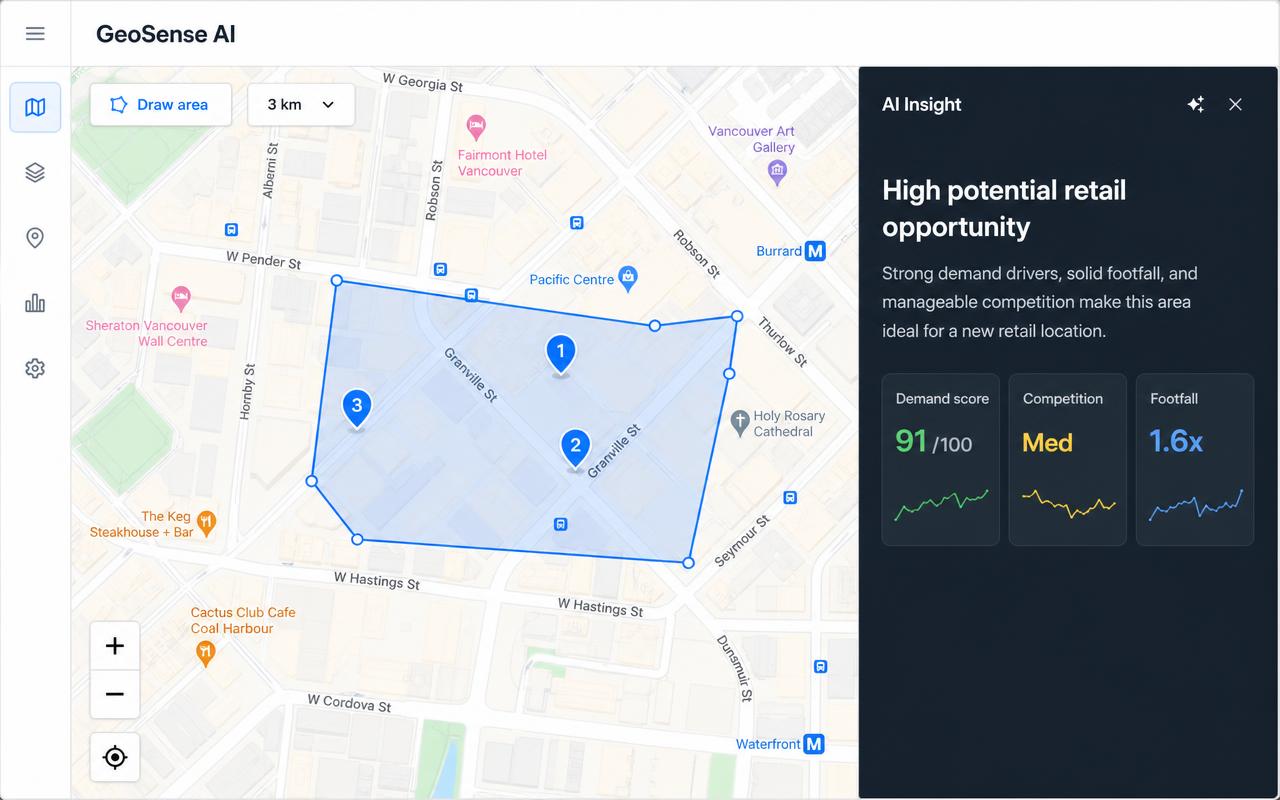This screenshot has width=1280, height=800.
Task: Click the 'W Georgia St' street label
Action: tap(424, 82)
